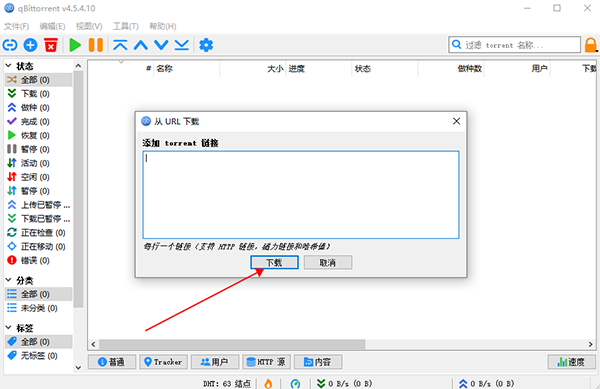Screen dimensions: 600x389
Task: Click the add torrent link toolbar icon
Action: (x=10, y=45)
